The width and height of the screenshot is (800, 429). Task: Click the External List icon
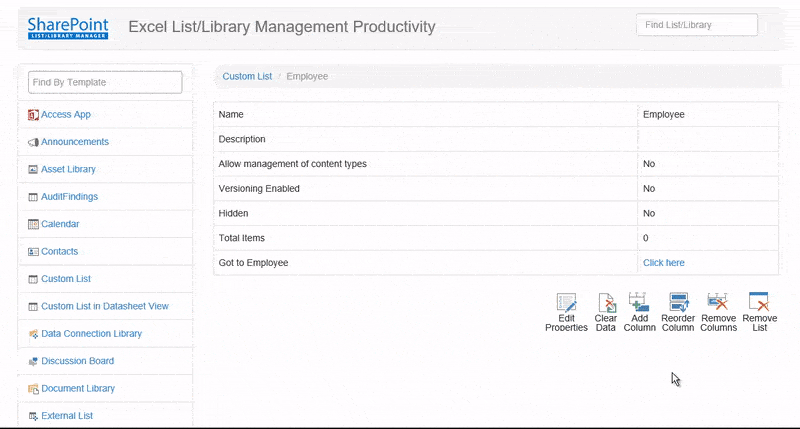33,416
